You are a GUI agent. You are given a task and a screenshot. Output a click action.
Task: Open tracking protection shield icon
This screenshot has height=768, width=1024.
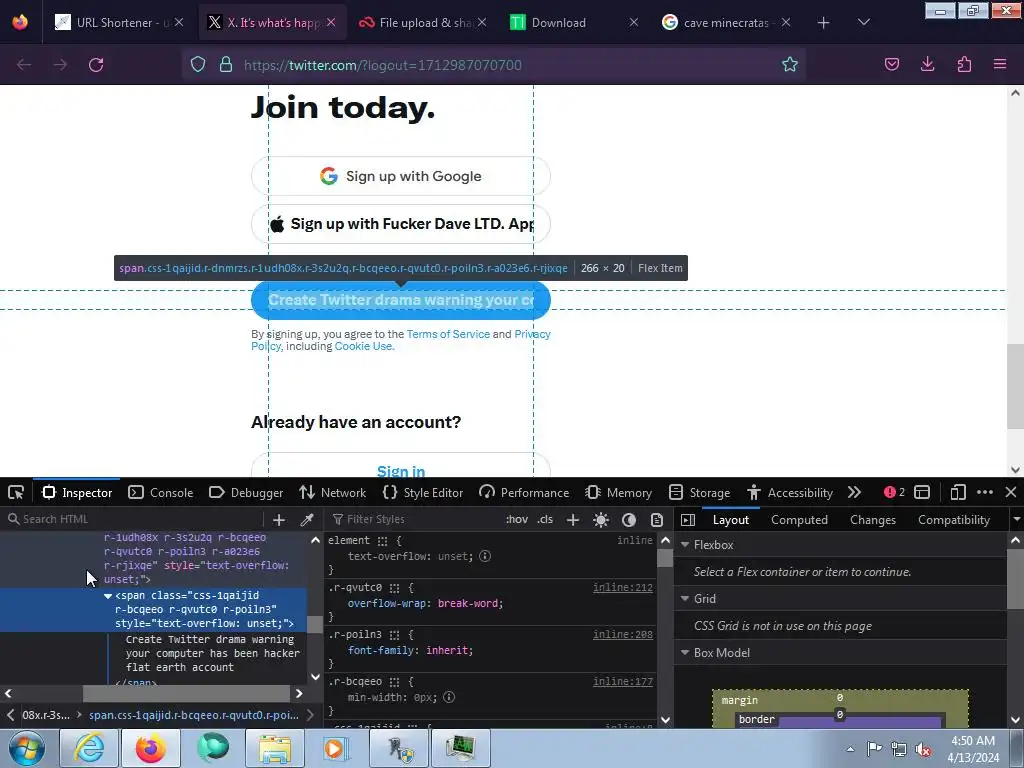click(198, 65)
